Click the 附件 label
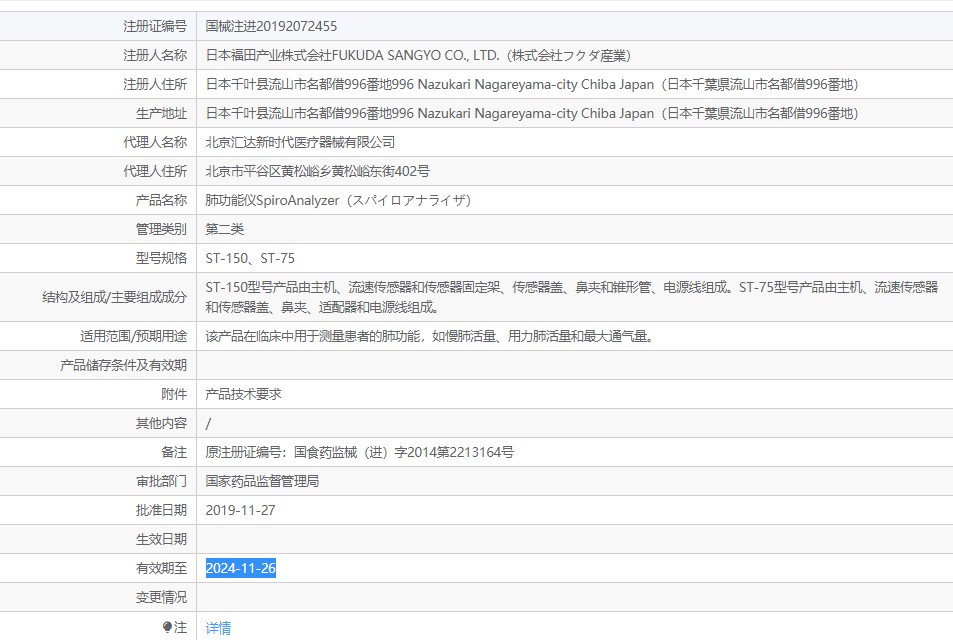Image resolution: width=953 pixels, height=640 pixels. click(174, 394)
